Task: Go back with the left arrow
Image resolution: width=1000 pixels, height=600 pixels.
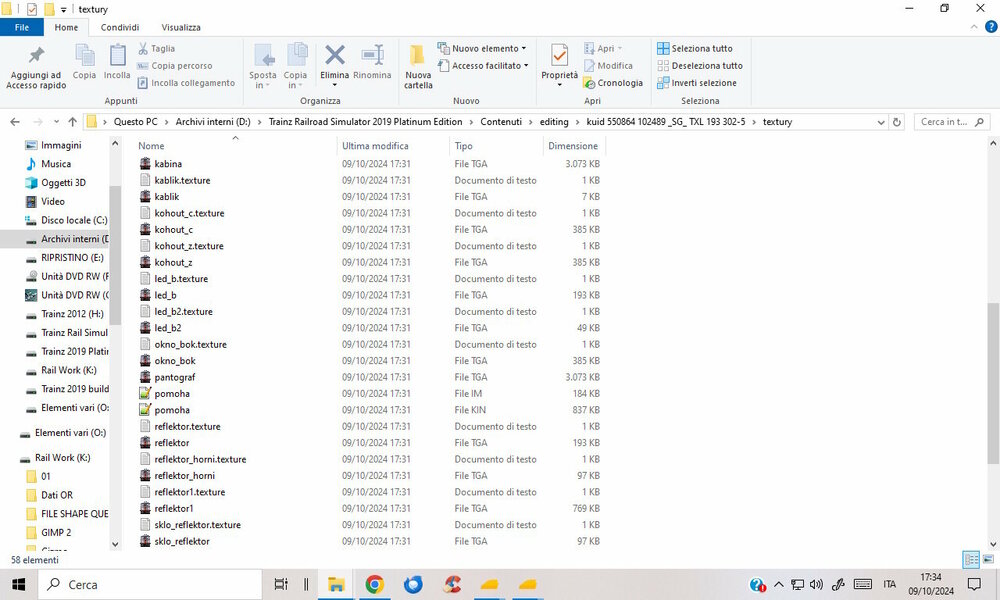Action: pyautogui.click(x=15, y=122)
